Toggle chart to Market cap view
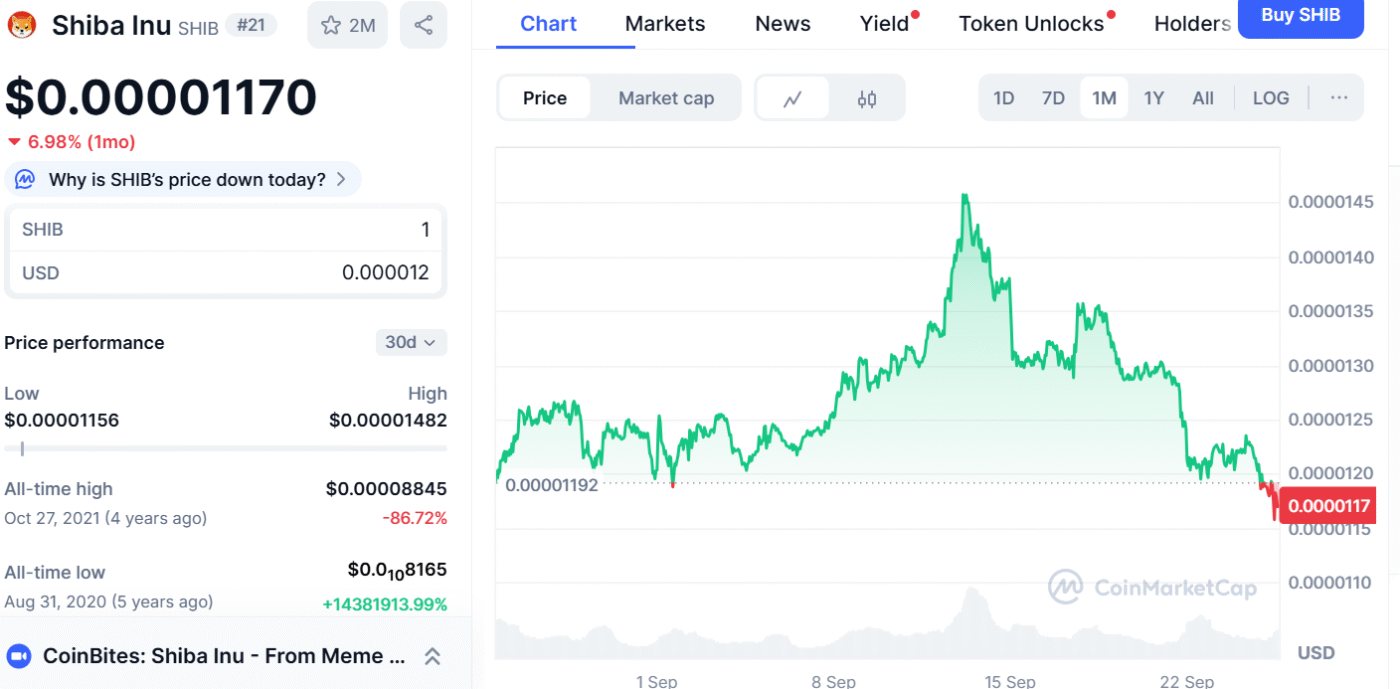Image resolution: width=1400 pixels, height=689 pixels. pyautogui.click(x=666, y=98)
